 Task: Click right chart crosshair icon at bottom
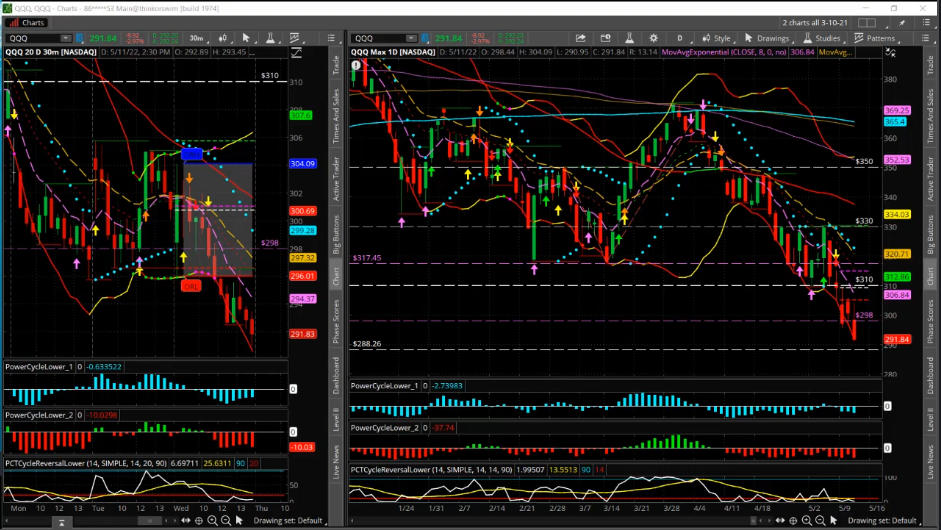tap(793, 520)
